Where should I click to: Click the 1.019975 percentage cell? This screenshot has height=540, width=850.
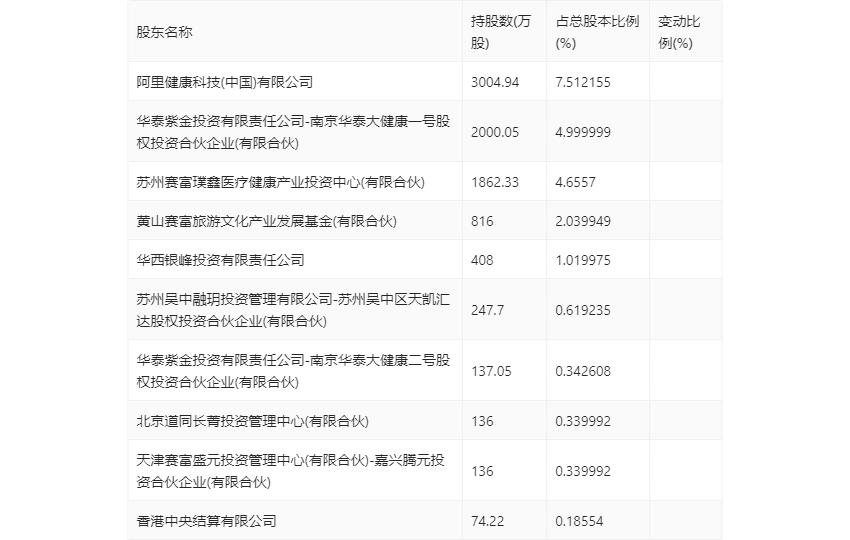583,260
